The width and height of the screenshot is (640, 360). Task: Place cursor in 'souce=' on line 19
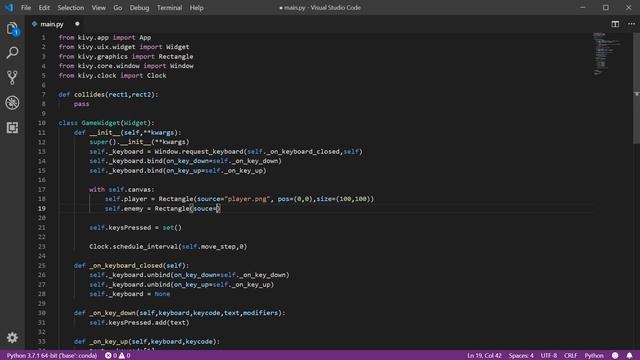click(204, 209)
